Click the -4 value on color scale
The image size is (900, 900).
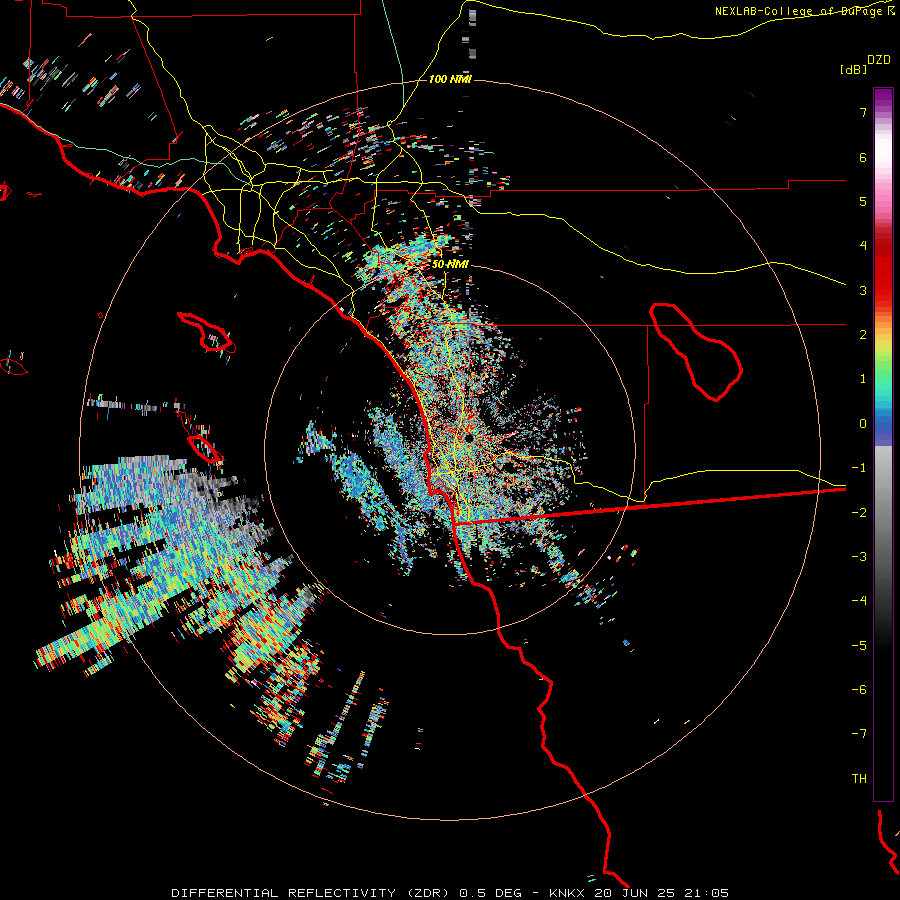click(859, 600)
